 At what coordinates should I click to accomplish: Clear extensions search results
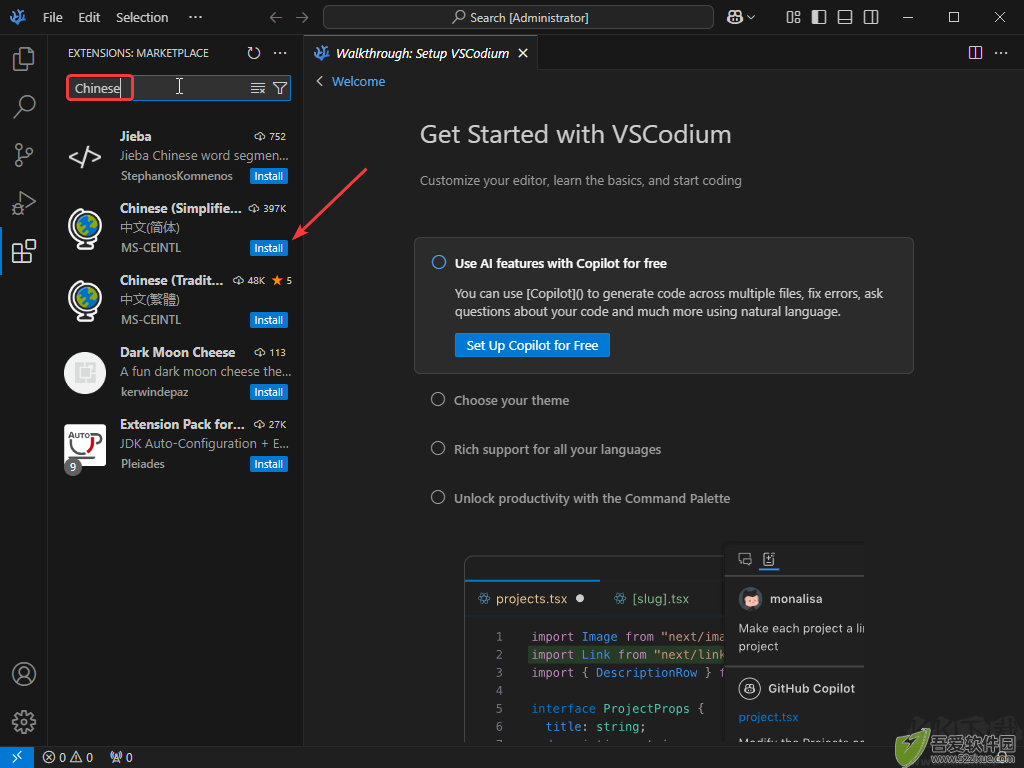[258, 88]
